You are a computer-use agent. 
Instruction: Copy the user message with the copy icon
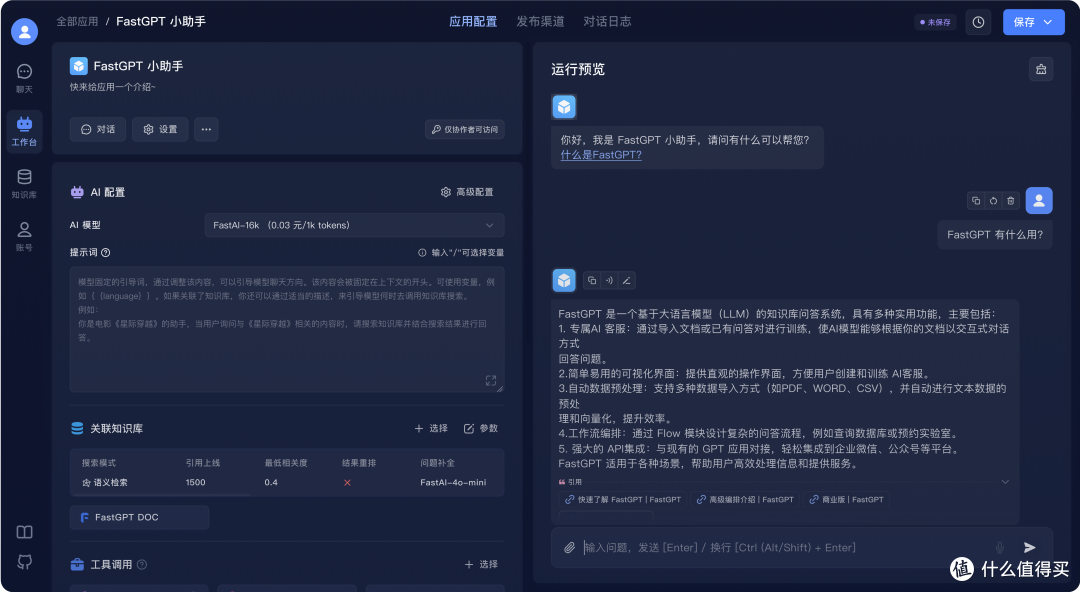pyautogui.click(x=976, y=200)
